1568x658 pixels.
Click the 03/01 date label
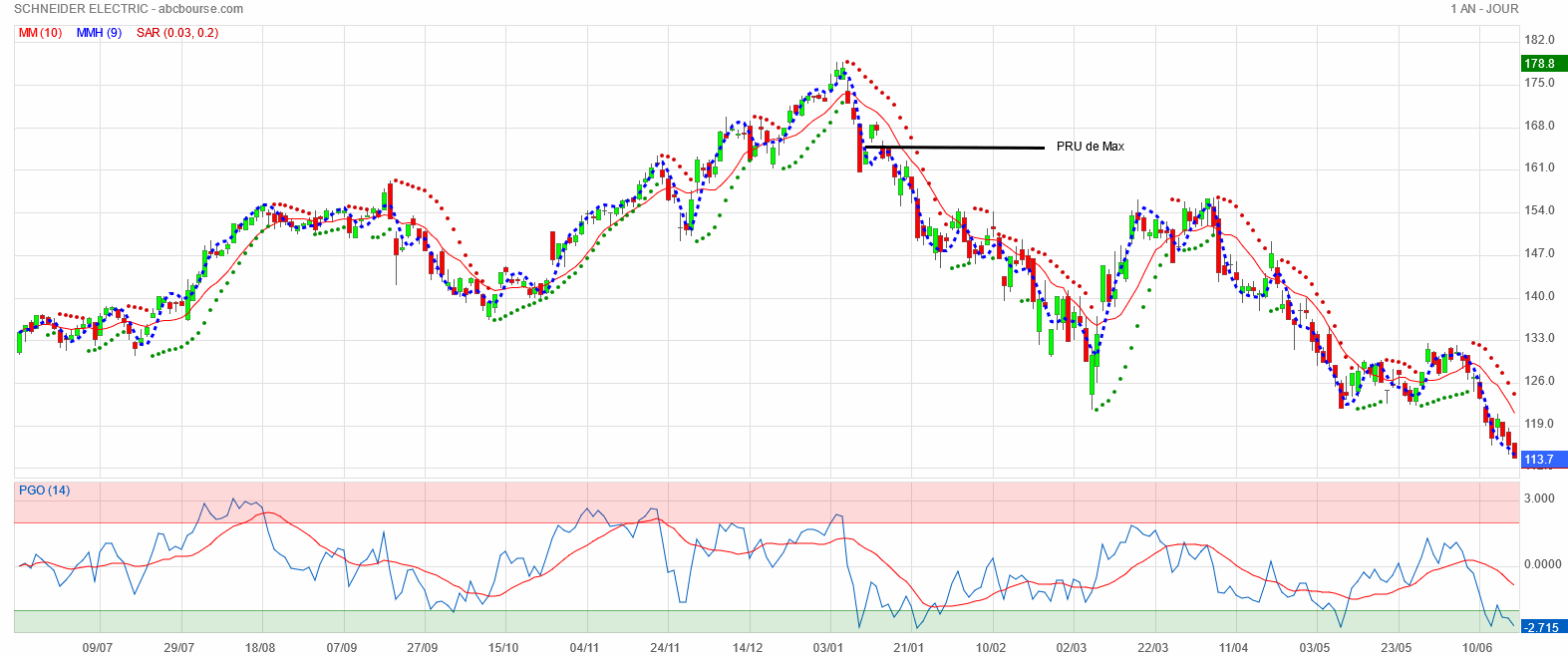pos(828,648)
